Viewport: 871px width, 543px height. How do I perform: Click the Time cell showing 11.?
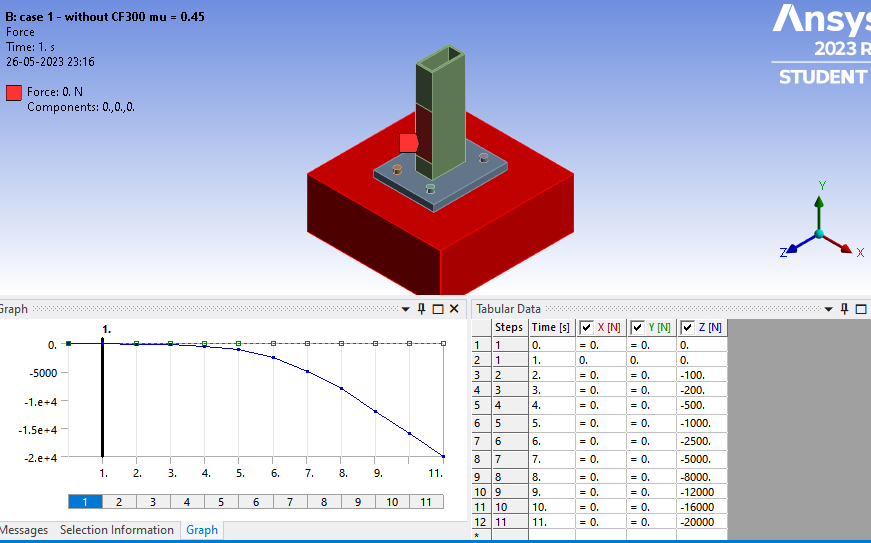point(552,522)
